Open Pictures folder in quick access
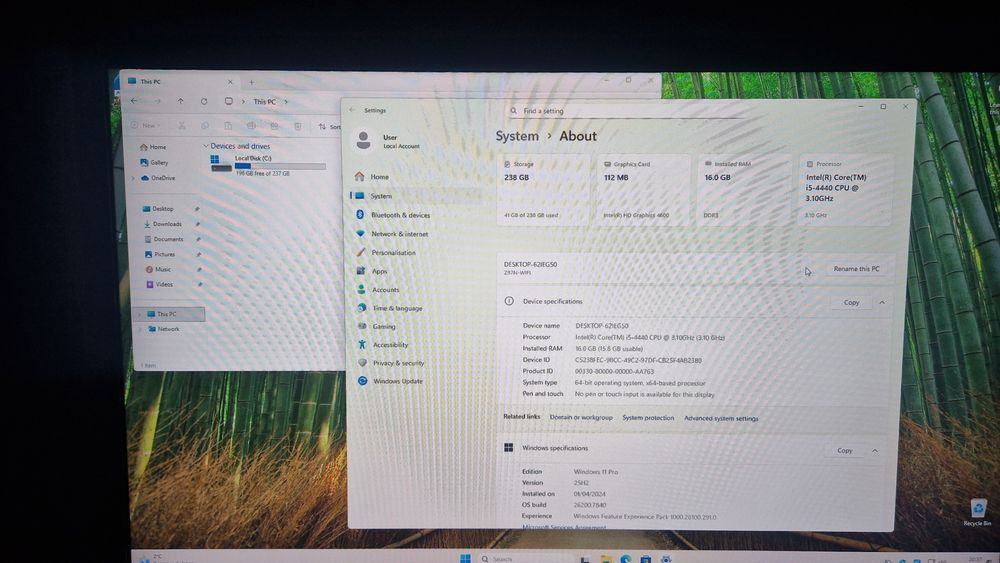The height and width of the screenshot is (563, 1000). 160,254
